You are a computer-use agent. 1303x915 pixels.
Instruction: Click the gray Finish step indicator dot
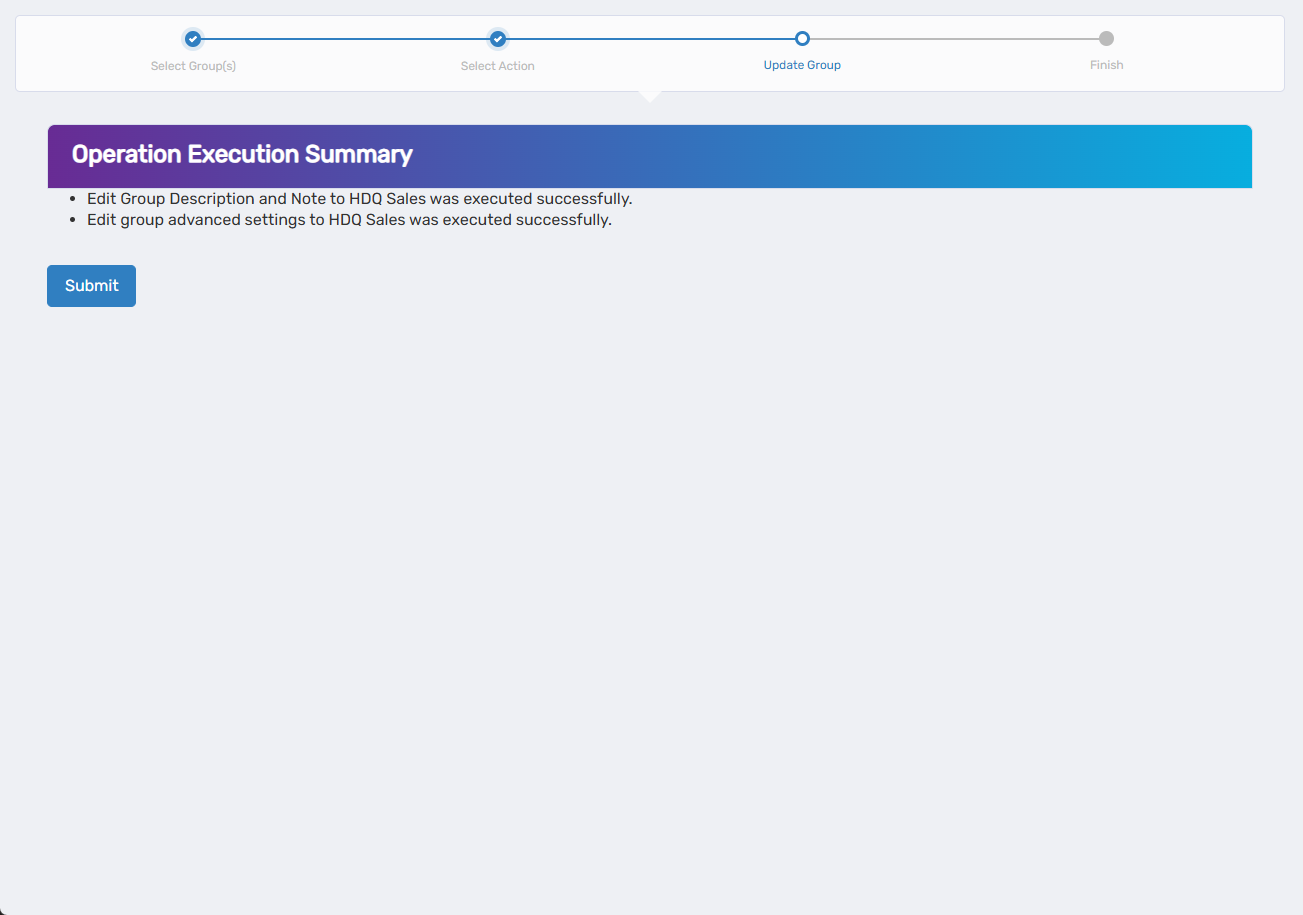click(x=1106, y=38)
